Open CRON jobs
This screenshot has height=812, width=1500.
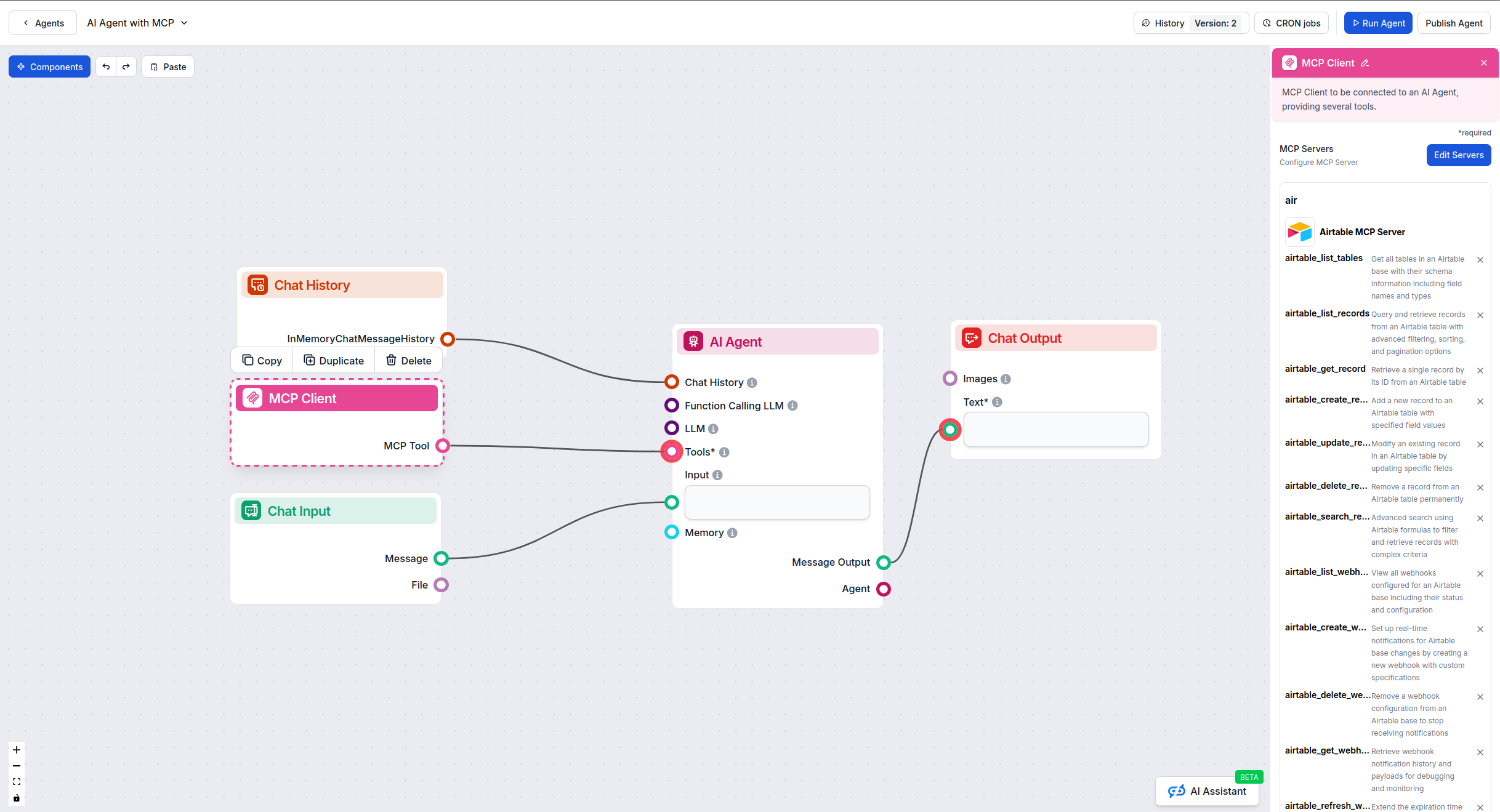[1291, 23]
